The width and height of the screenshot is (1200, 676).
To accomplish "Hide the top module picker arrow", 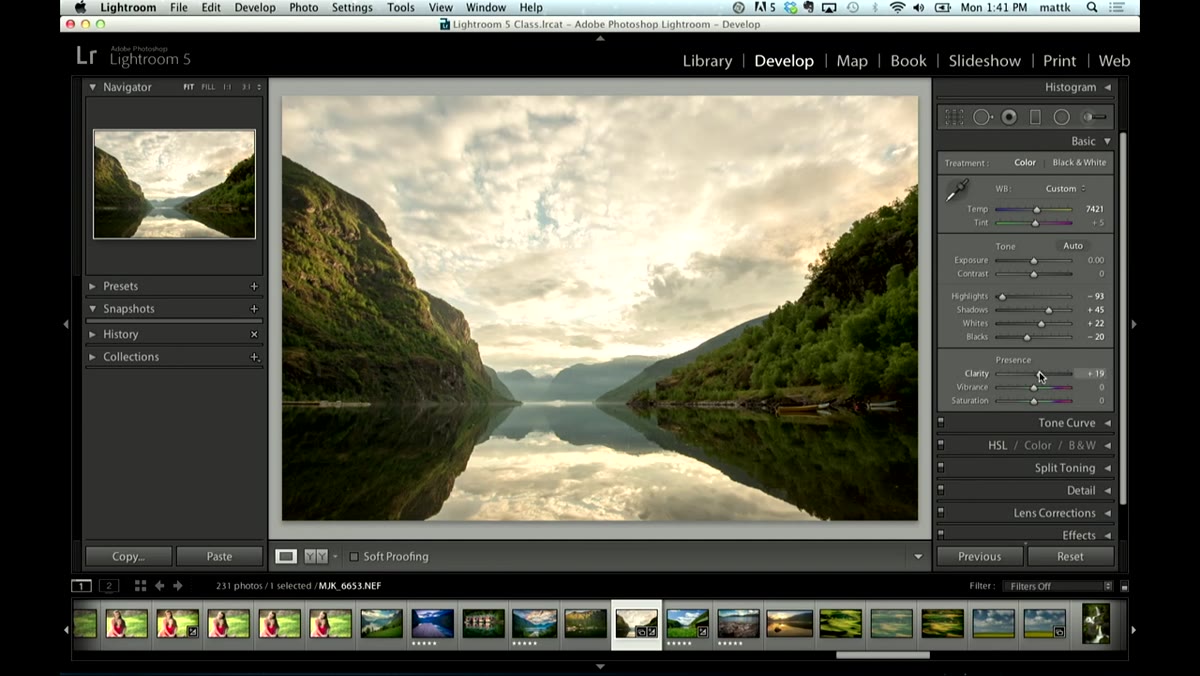I will coord(600,38).
